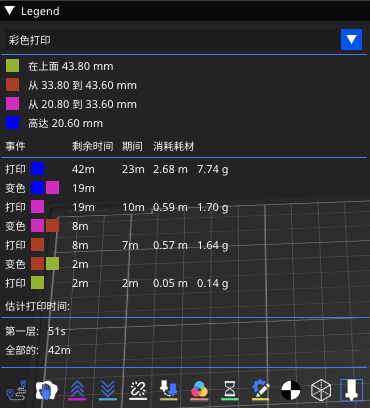Toggle center of gravity icon
Viewport: 370px width, 408px height.
coord(291,390)
